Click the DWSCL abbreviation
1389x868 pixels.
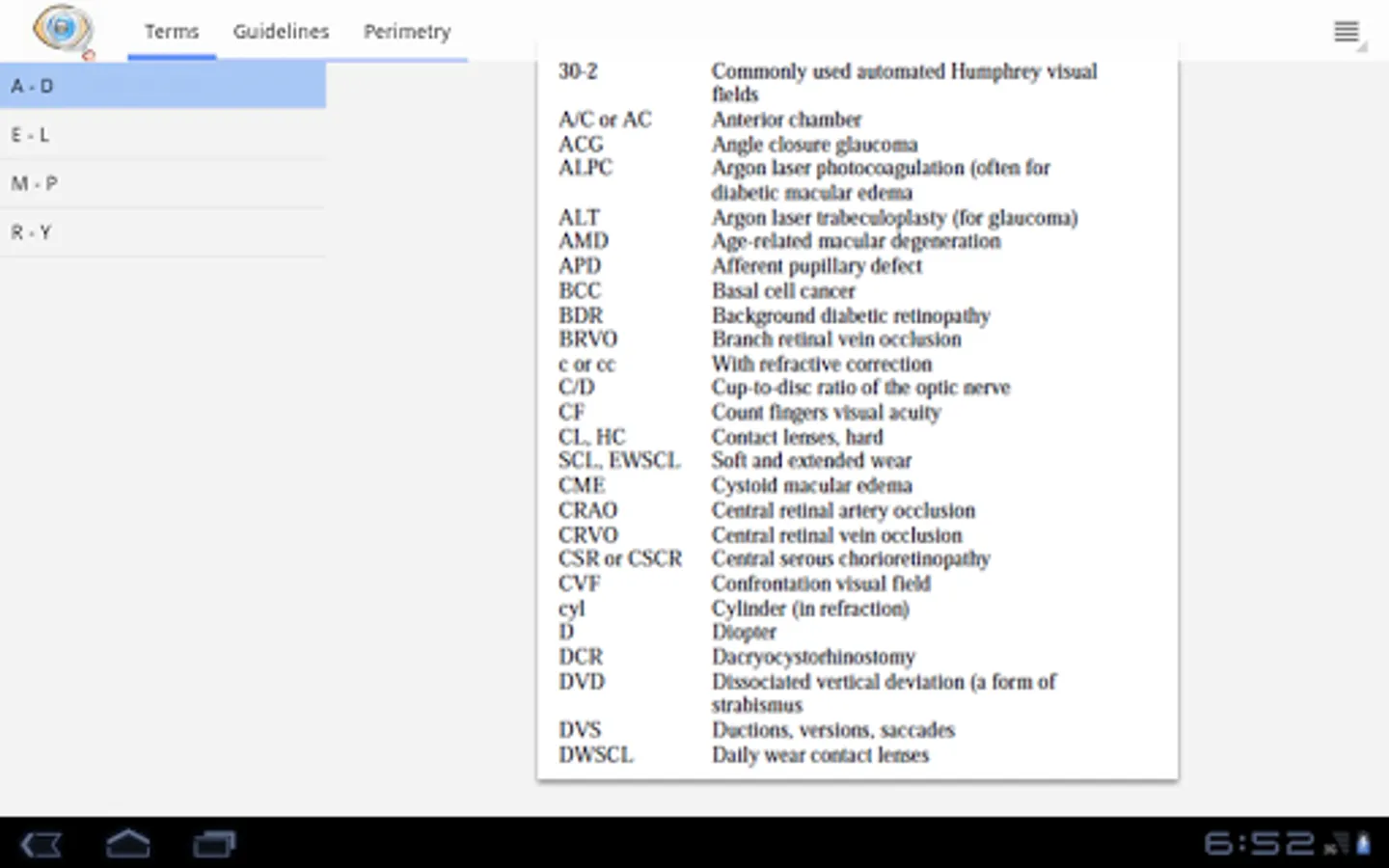coord(596,755)
